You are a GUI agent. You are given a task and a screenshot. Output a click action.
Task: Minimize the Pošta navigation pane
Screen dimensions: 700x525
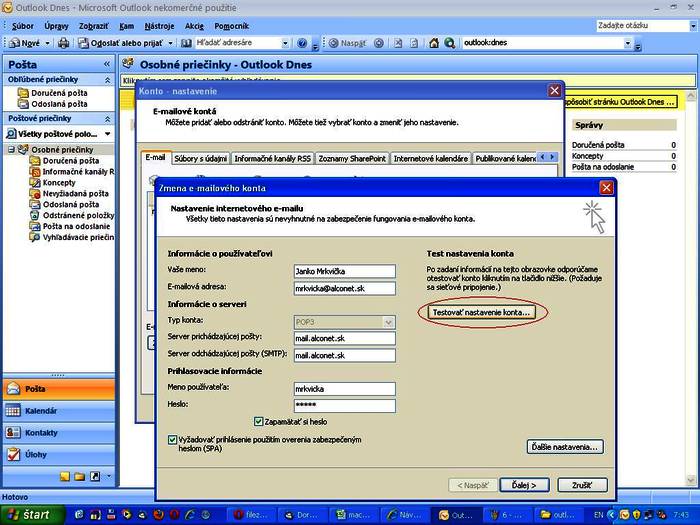107,64
